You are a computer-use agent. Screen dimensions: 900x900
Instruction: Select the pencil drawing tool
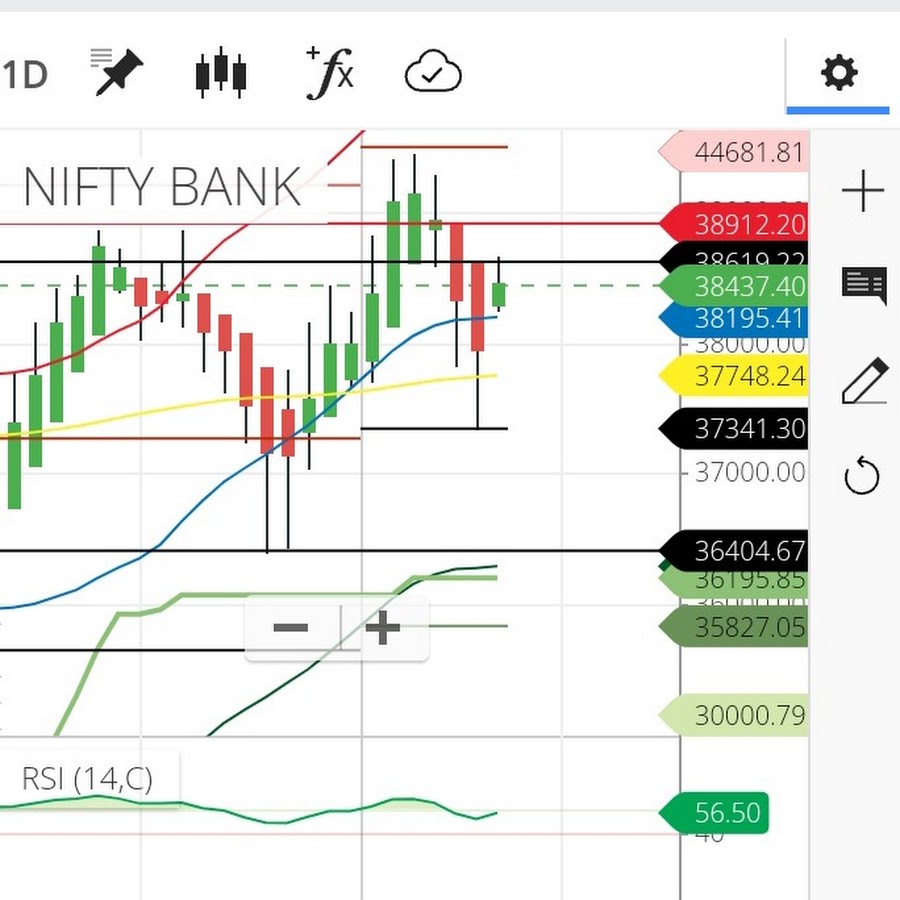[x=864, y=381]
